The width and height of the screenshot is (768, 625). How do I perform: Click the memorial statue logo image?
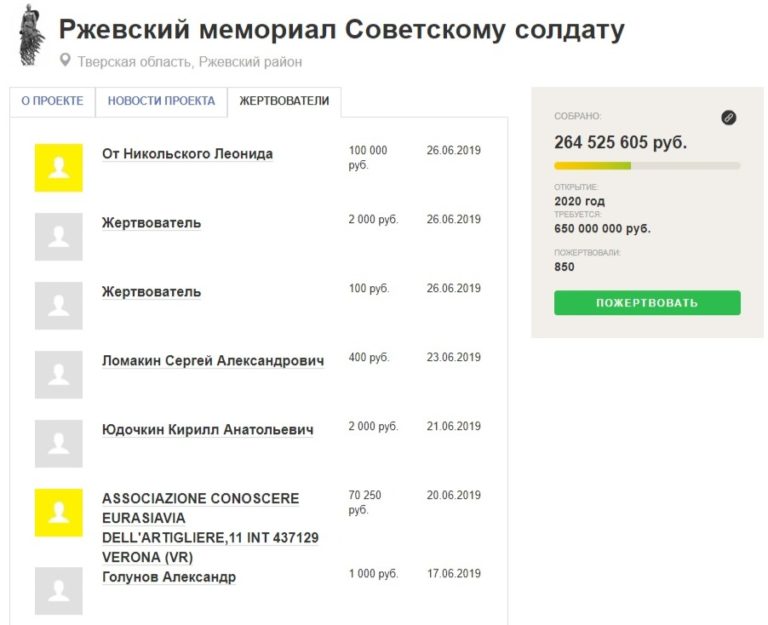pyautogui.click(x=32, y=34)
